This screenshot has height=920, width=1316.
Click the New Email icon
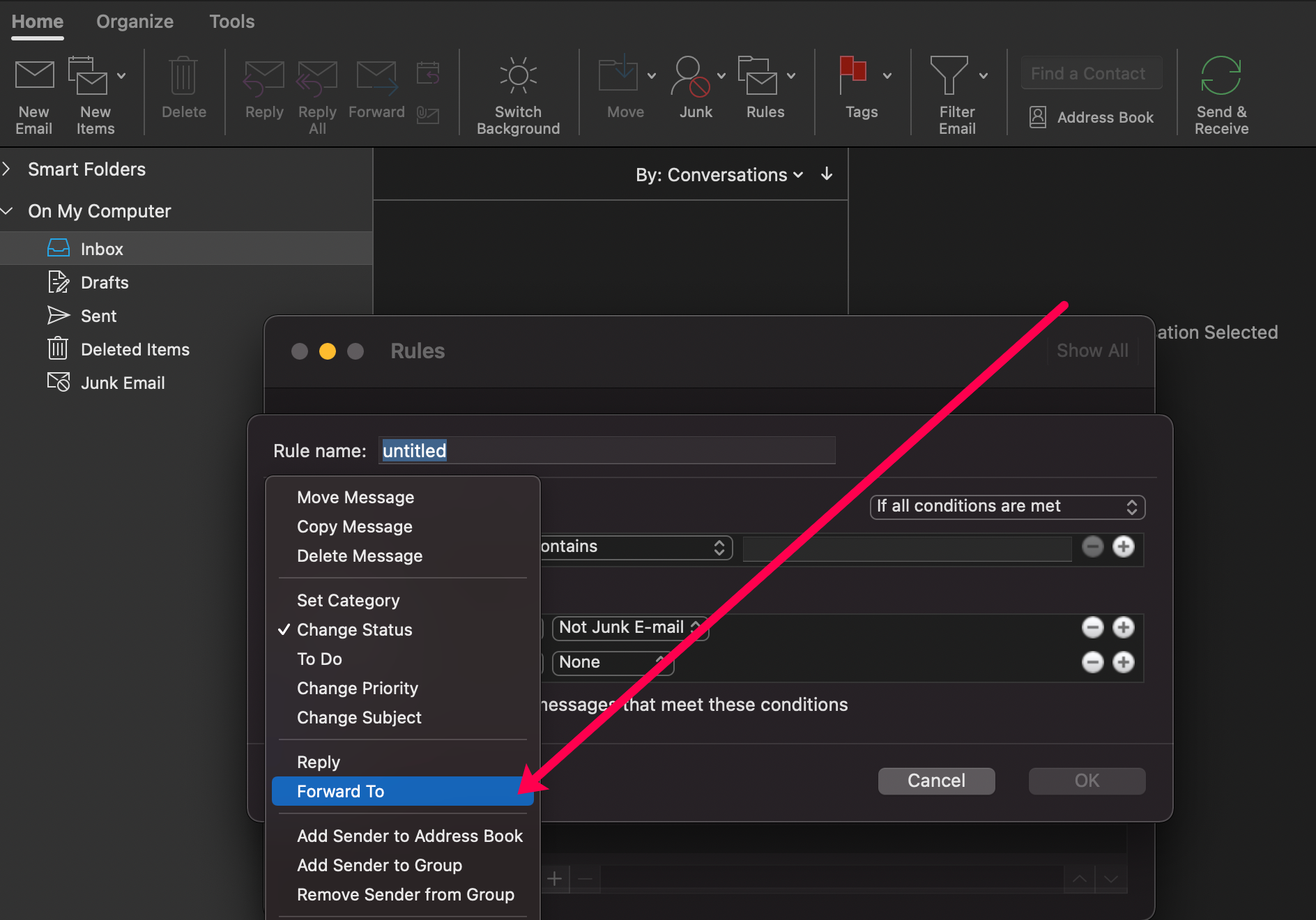click(34, 76)
